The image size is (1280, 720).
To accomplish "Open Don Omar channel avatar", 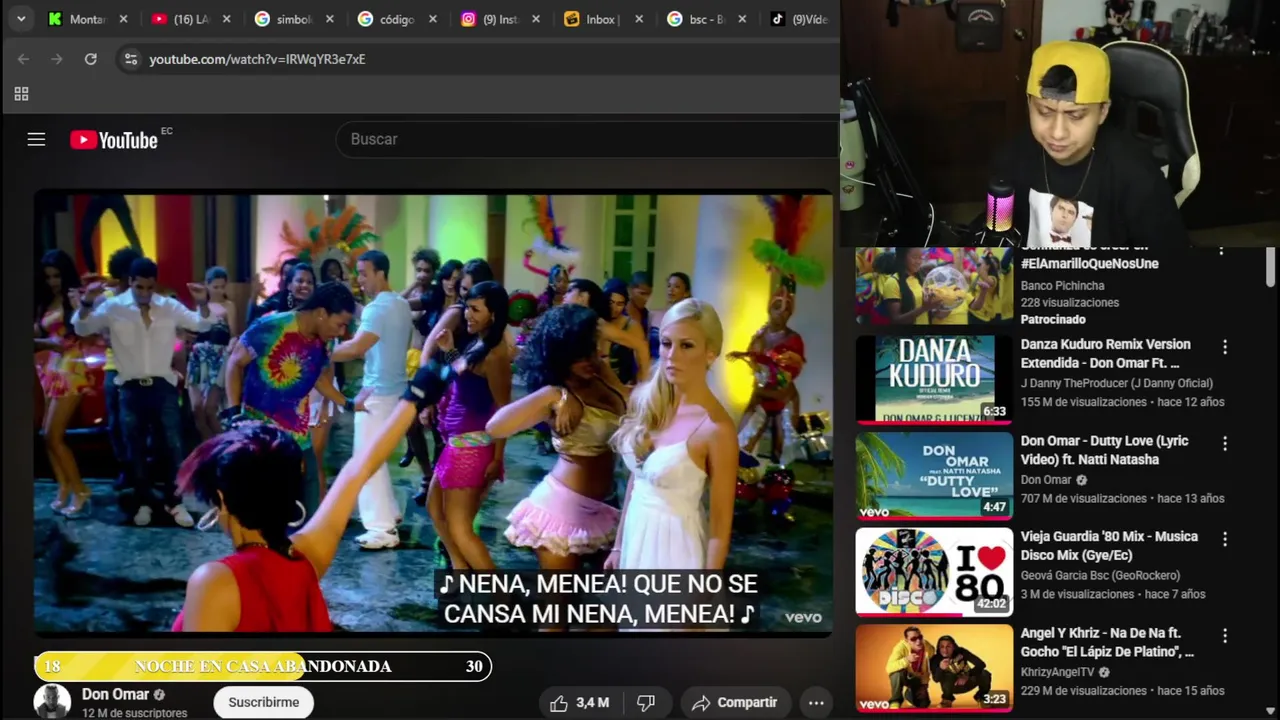I will pos(52,701).
